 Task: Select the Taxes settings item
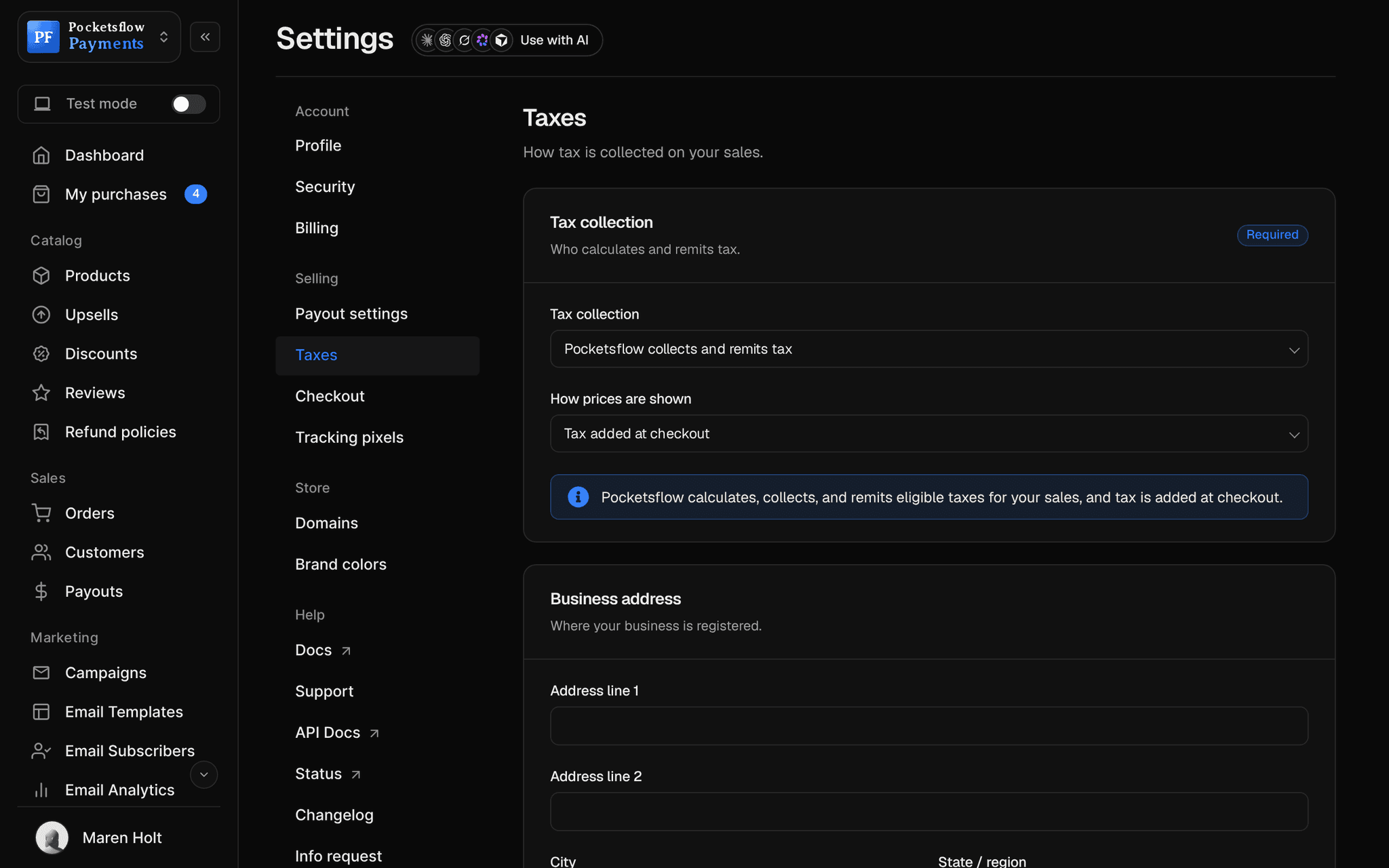[377, 355]
